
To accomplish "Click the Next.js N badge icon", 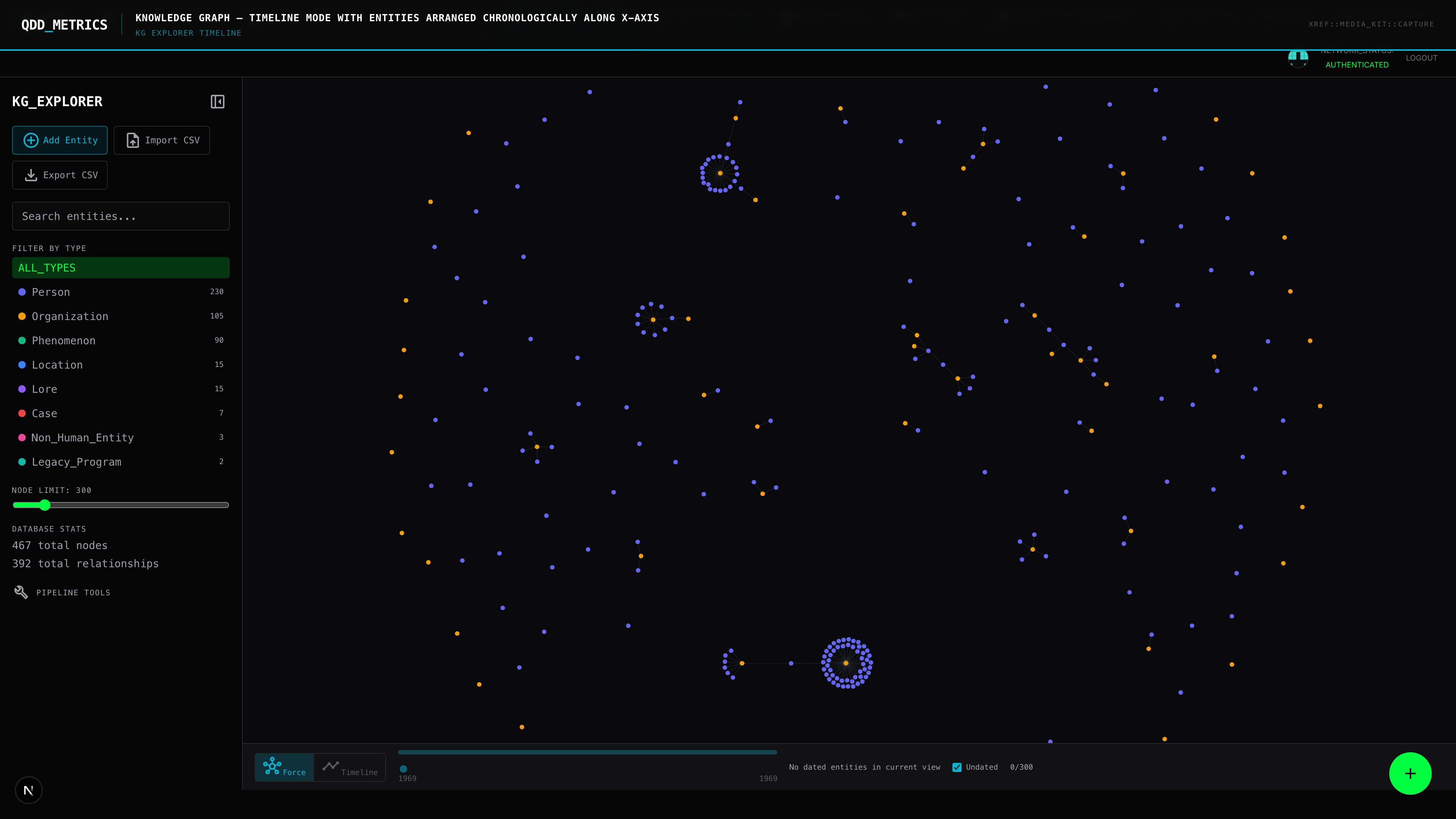I will tap(29, 789).
